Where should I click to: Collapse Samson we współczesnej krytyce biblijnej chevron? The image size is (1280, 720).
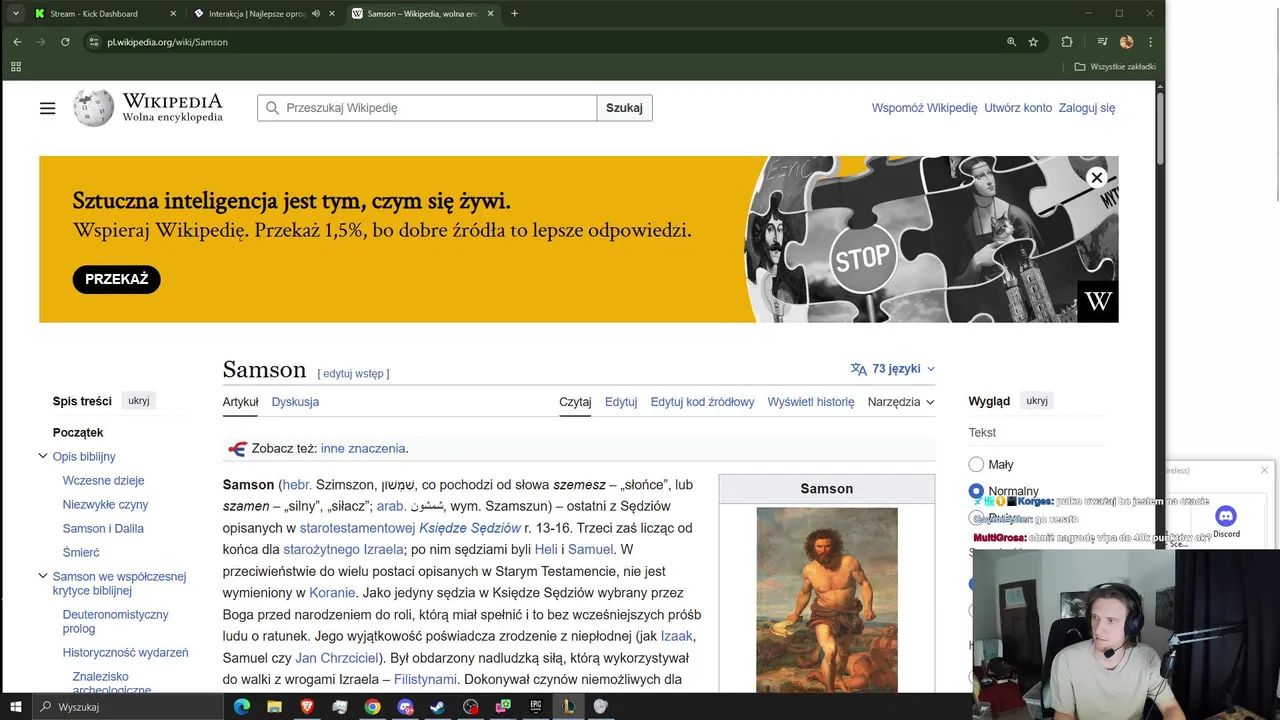click(x=43, y=576)
